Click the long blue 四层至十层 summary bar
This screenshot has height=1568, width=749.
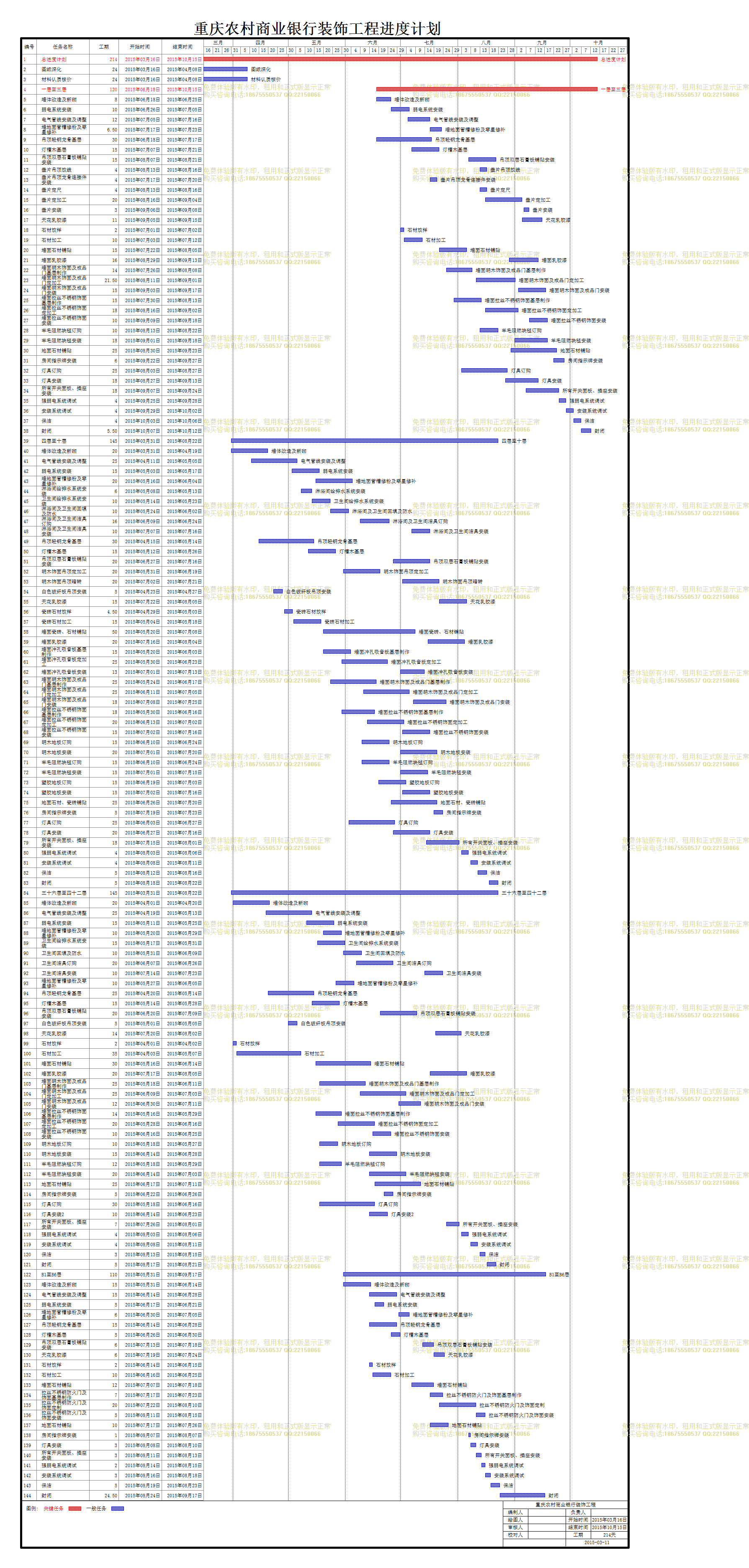[x=365, y=441]
